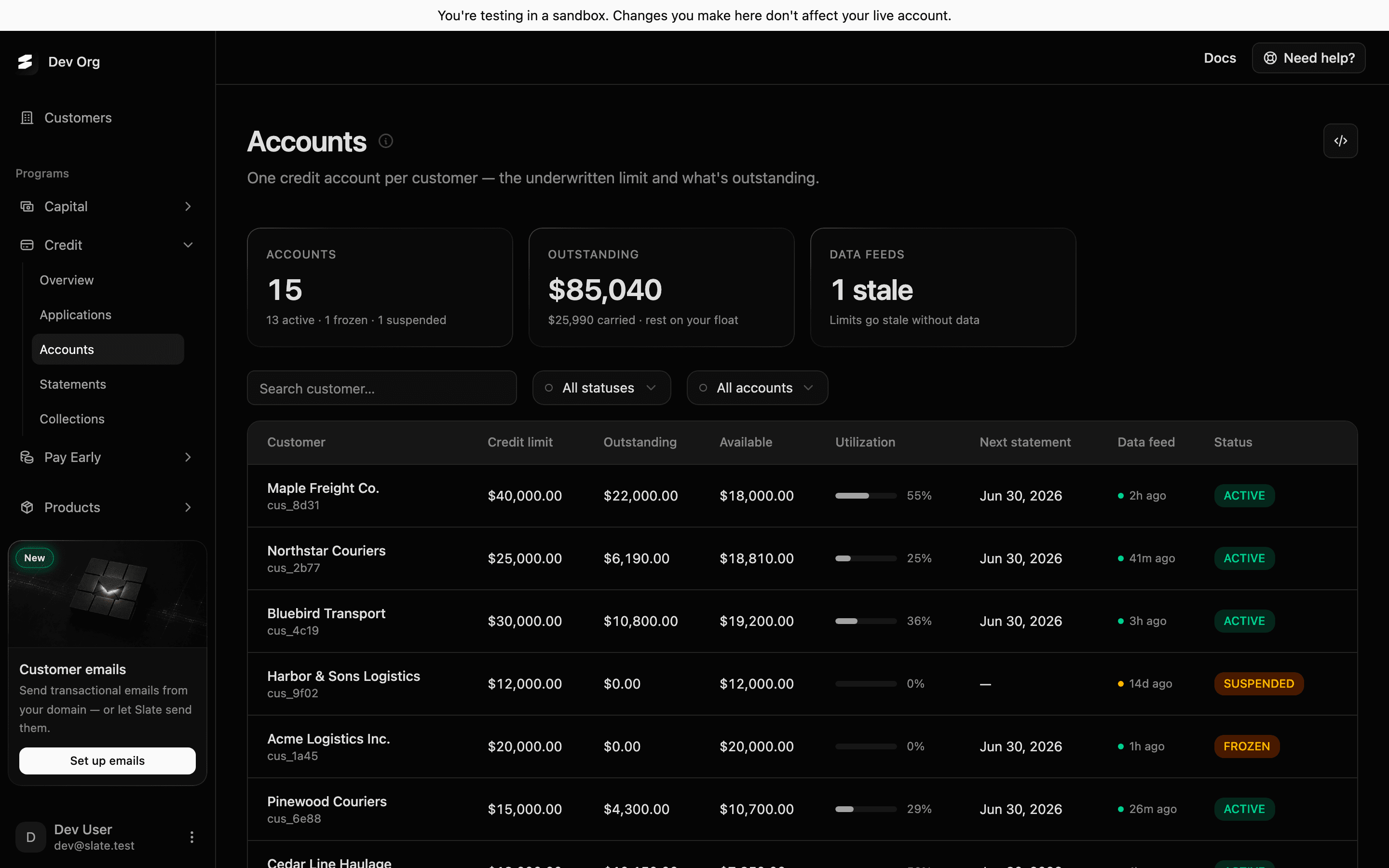Click the Data feed column header
This screenshot has height=868, width=1389.
pyautogui.click(x=1145, y=442)
